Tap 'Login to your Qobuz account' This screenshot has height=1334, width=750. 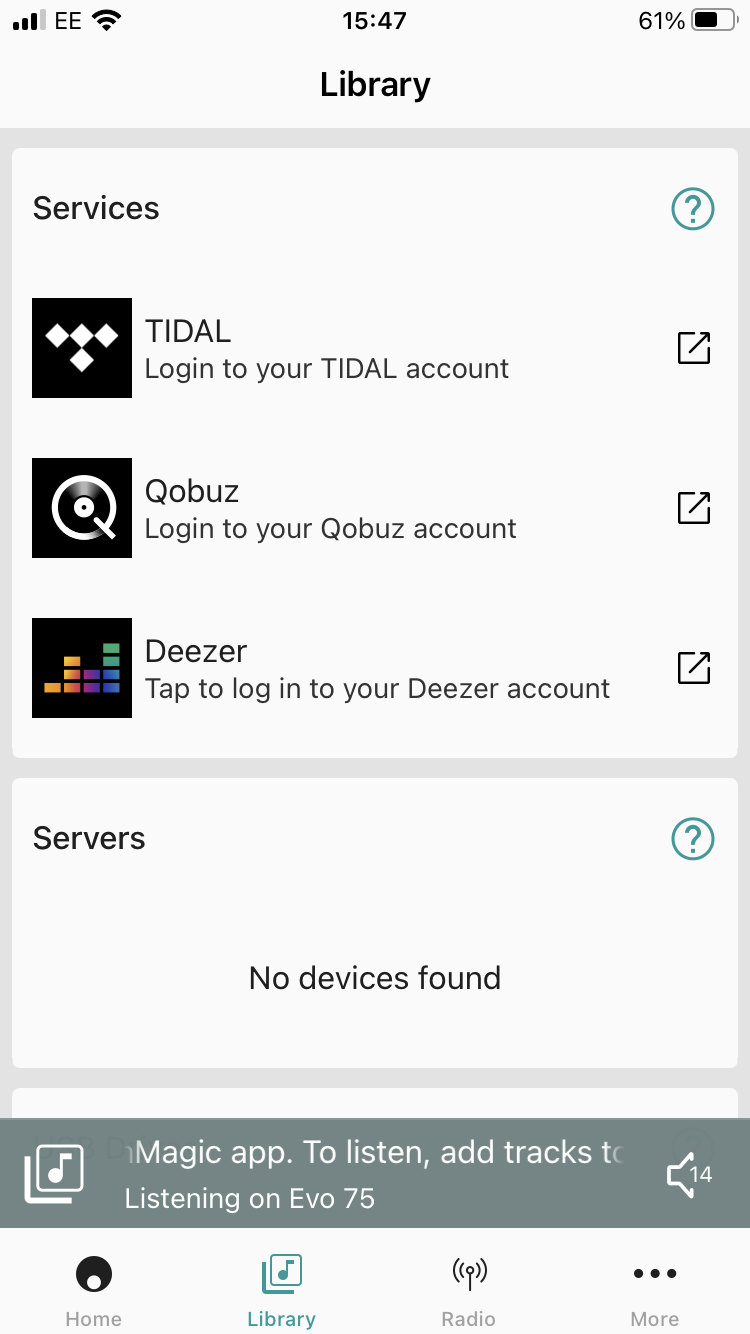click(x=331, y=529)
